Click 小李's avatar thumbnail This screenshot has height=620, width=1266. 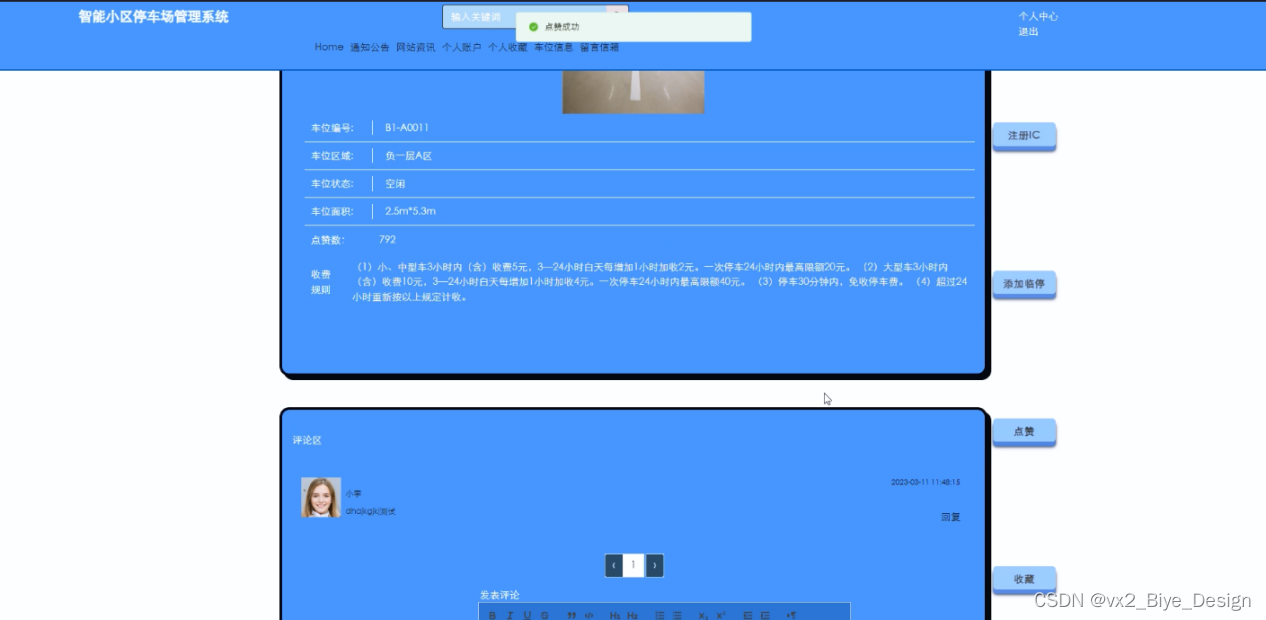(x=321, y=497)
